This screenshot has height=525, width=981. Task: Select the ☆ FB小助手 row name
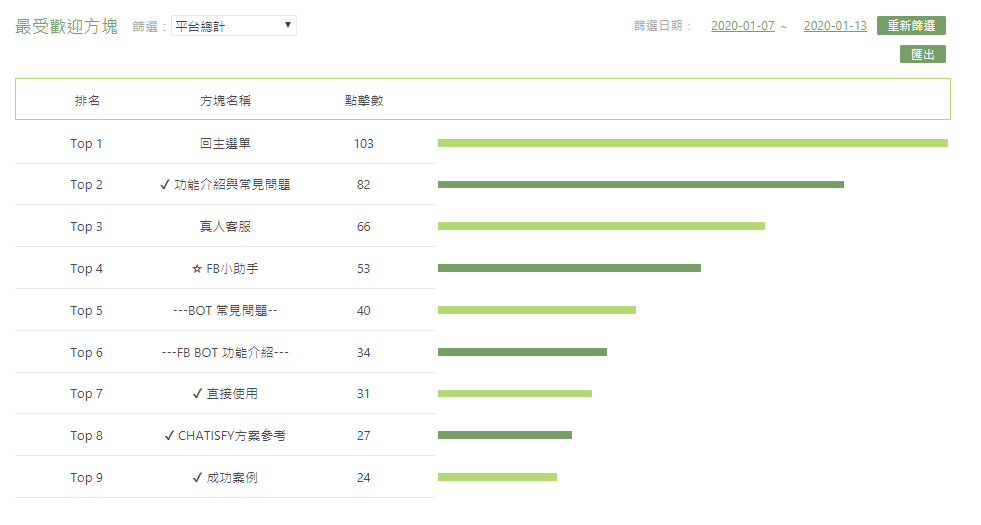click(225, 269)
